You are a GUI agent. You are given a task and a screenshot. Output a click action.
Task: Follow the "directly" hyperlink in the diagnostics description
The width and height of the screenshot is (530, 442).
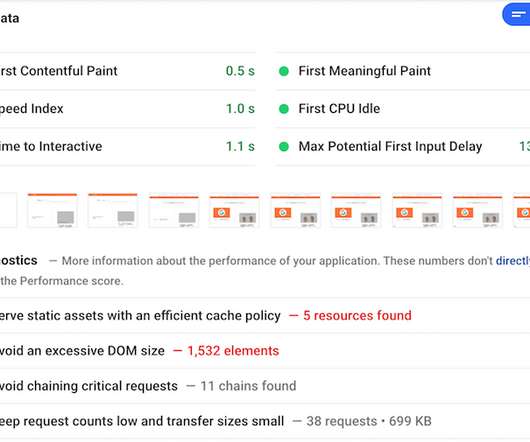click(x=513, y=261)
